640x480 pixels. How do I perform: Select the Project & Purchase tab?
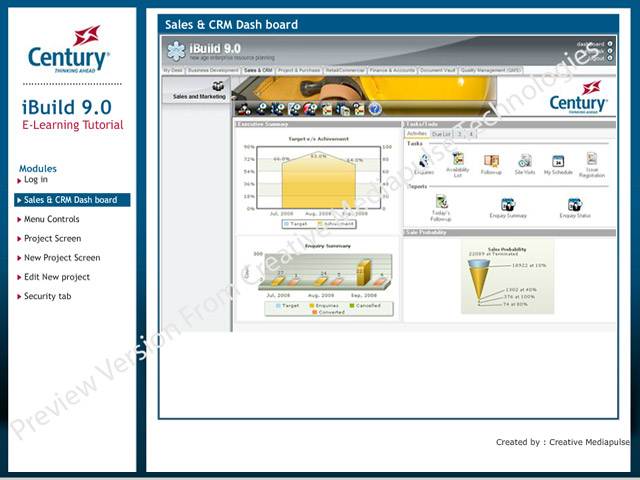[299, 72]
